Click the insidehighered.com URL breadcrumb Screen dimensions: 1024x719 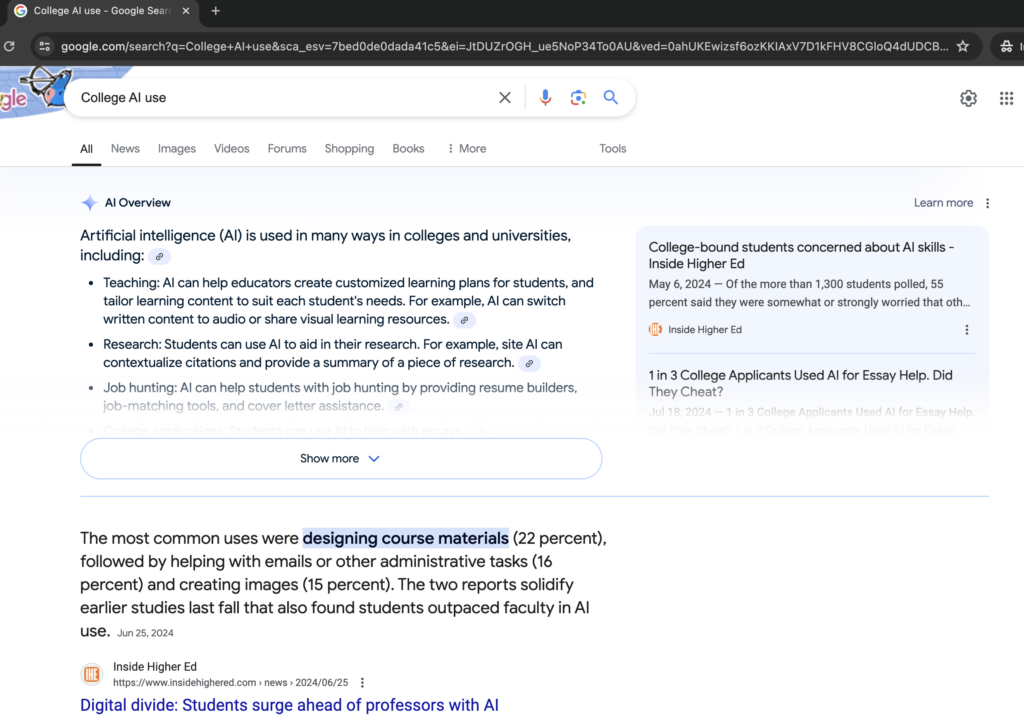(x=231, y=683)
